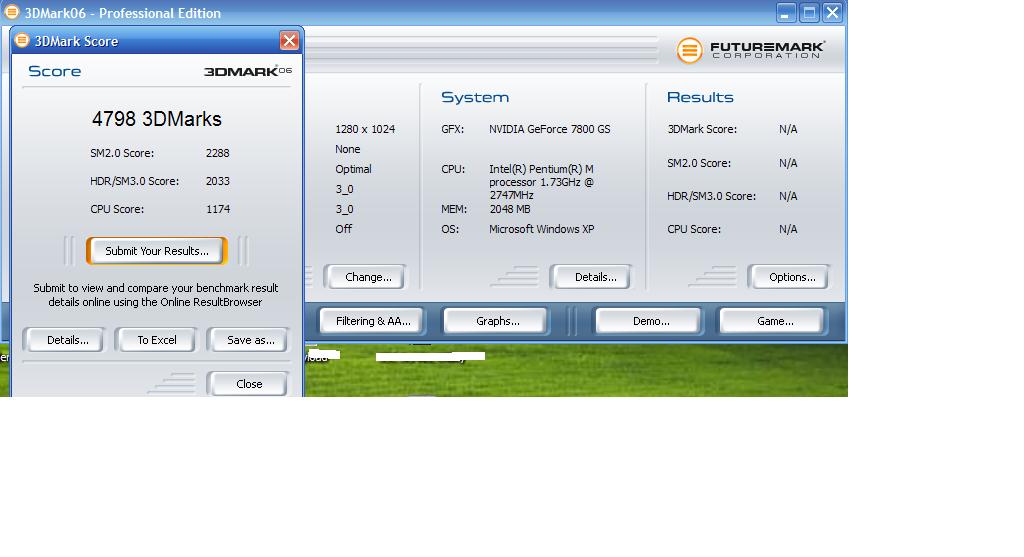Click the 3DMark Score dialog title icon
The image size is (1024, 557).
[x=22, y=41]
